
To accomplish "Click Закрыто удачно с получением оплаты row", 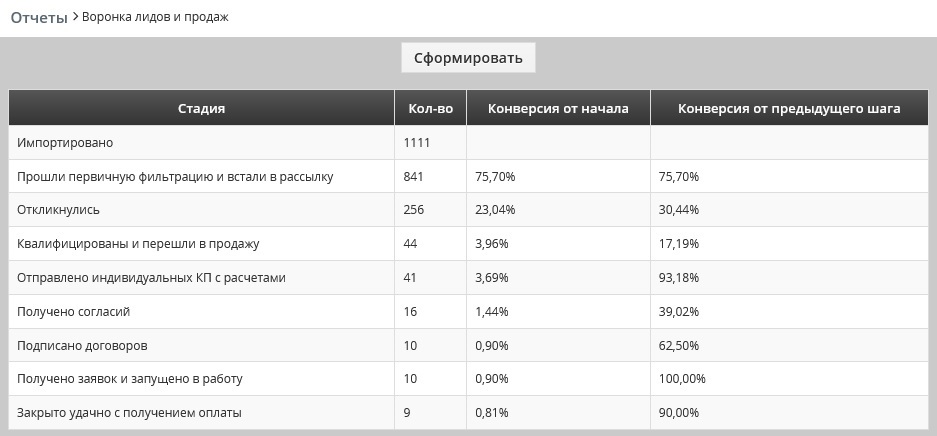I will pyautogui.click(x=468, y=413).
